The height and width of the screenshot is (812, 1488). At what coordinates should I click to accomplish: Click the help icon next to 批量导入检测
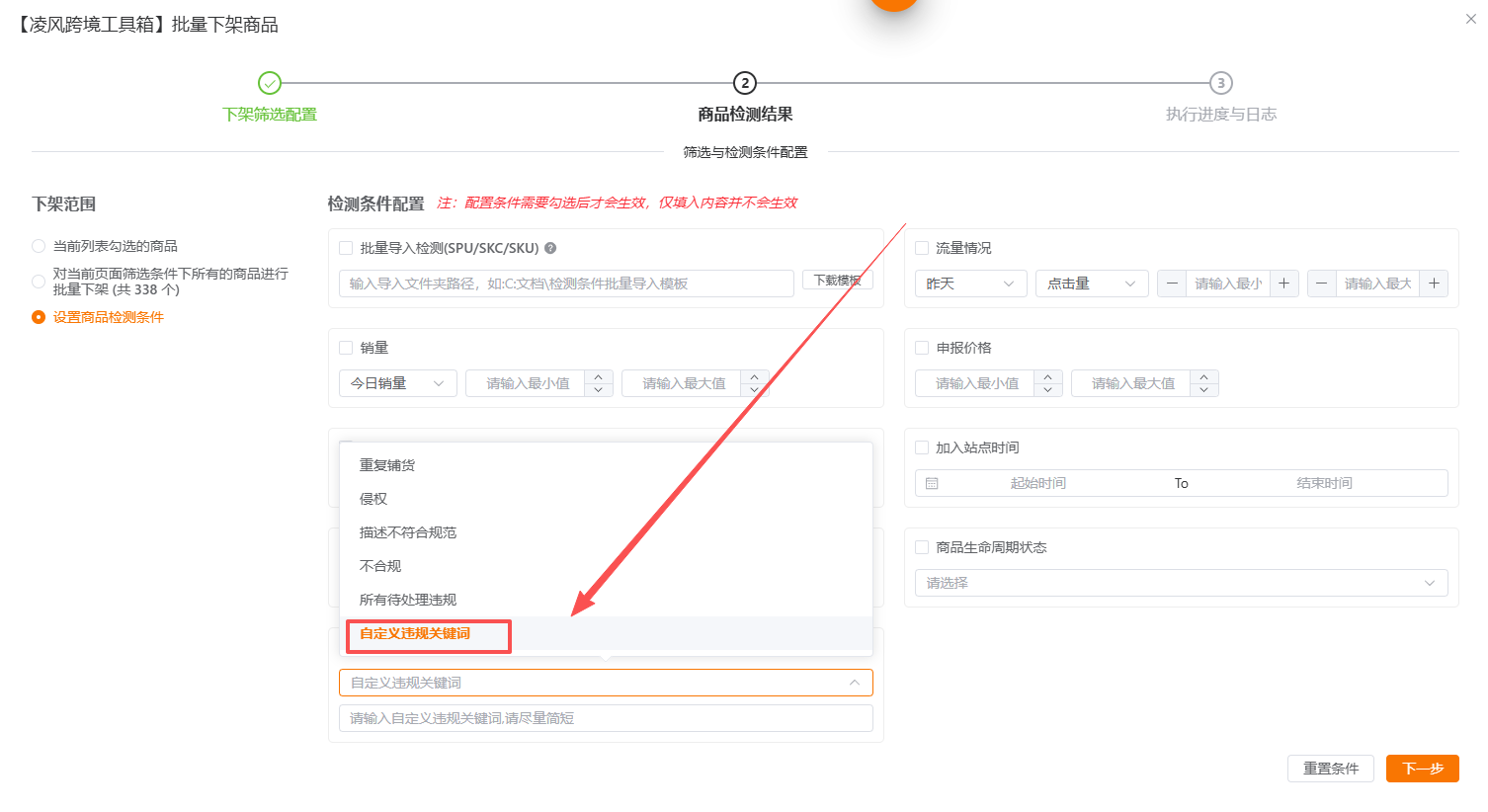550,248
